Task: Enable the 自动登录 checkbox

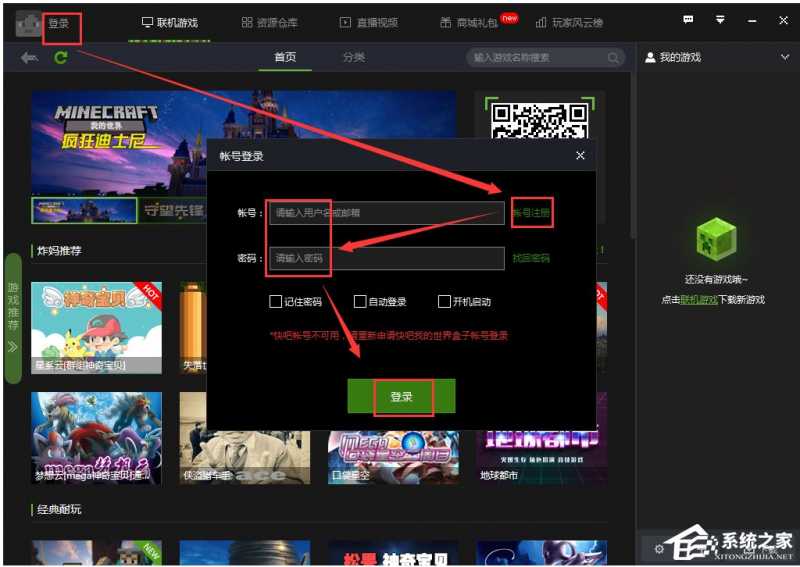Action: coord(360,302)
